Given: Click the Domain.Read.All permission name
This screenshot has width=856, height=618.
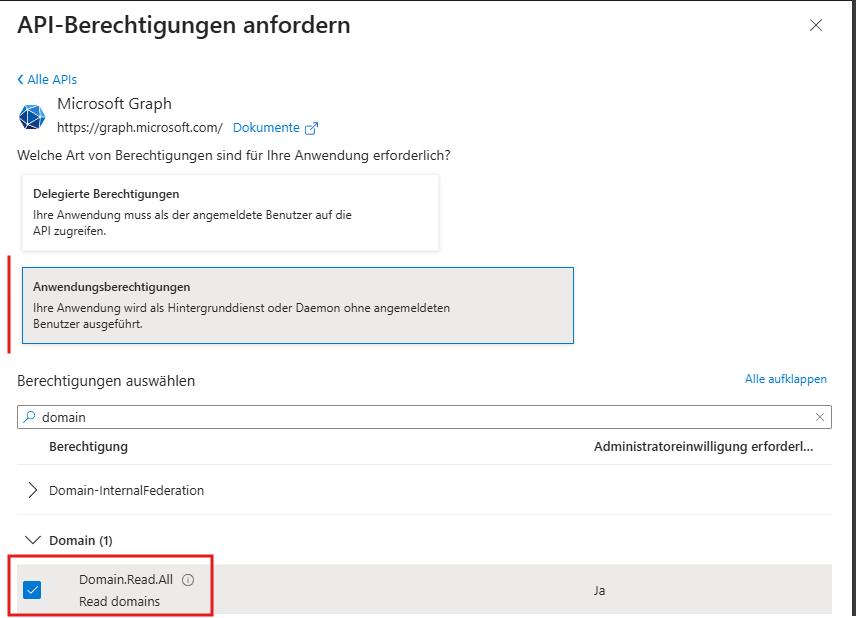Looking at the screenshot, I should pos(126,580).
